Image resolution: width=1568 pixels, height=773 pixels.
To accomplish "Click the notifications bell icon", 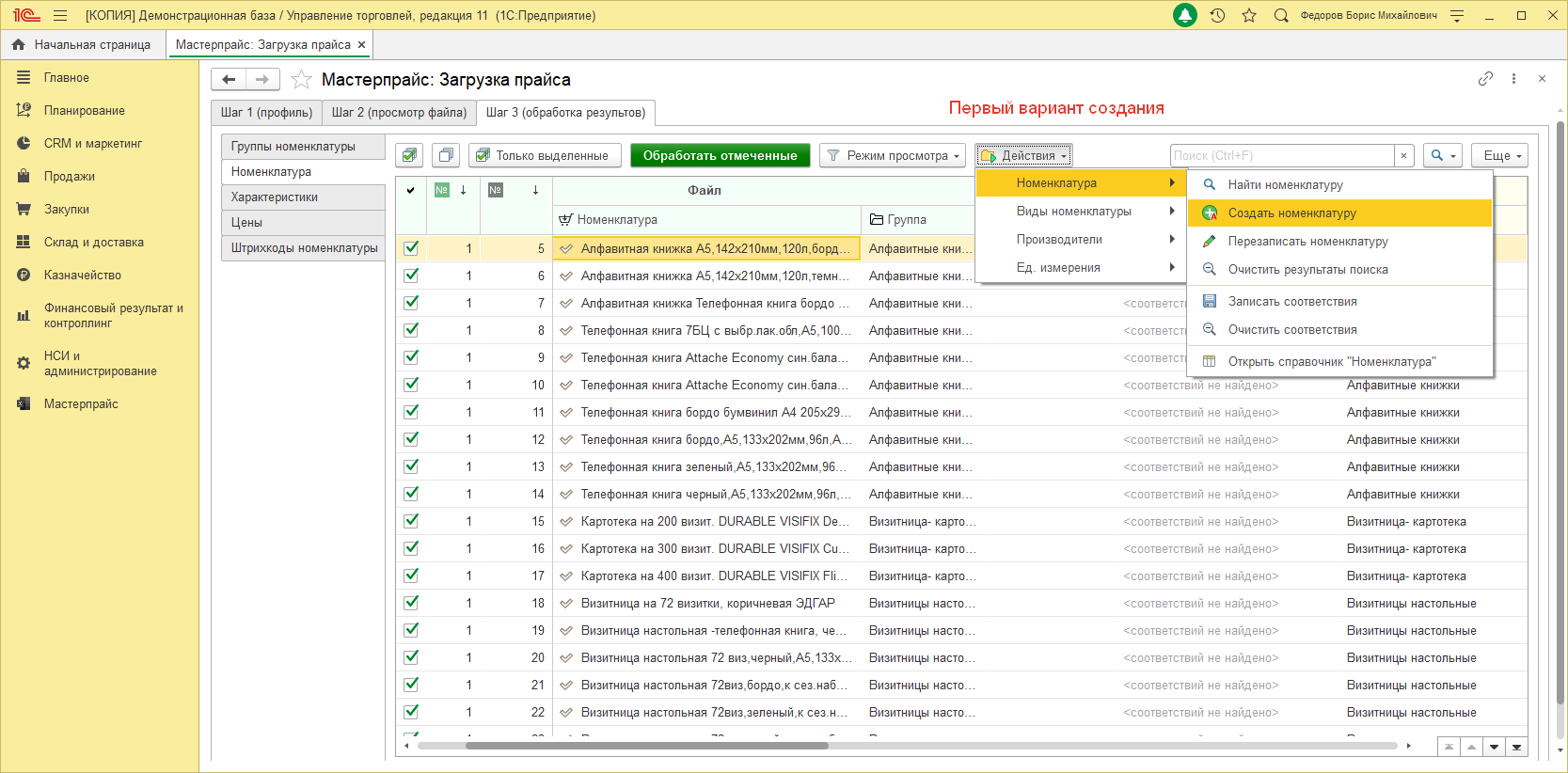I will point(1185,16).
